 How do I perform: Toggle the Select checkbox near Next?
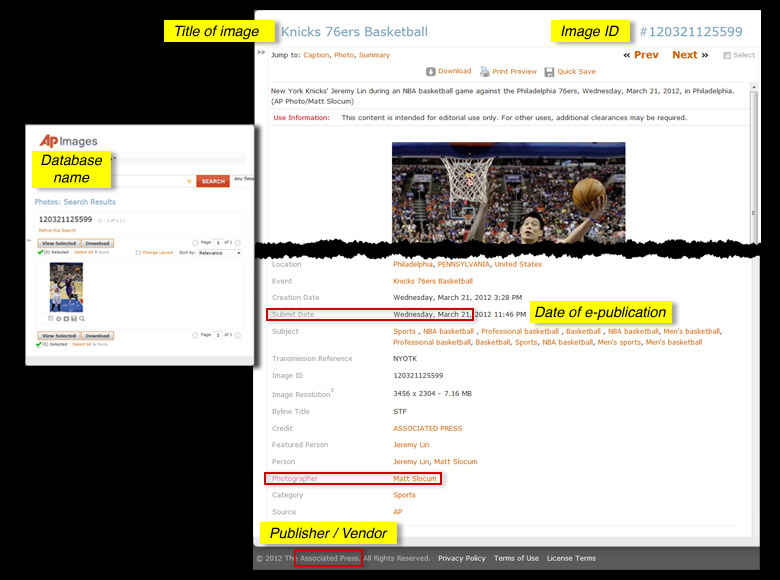[x=727, y=56]
